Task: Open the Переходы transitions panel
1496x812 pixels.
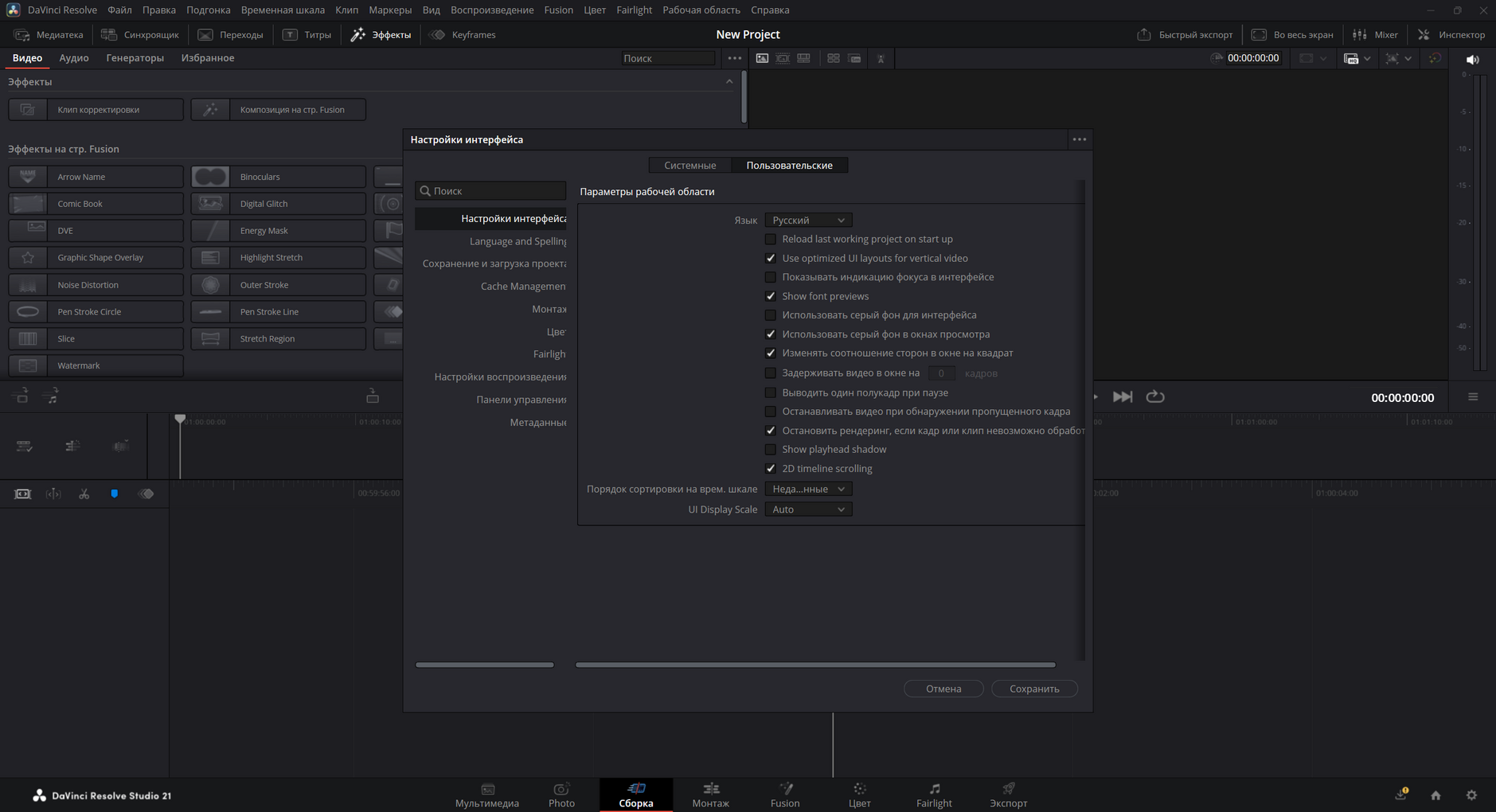Action: click(x=230, y=34)
